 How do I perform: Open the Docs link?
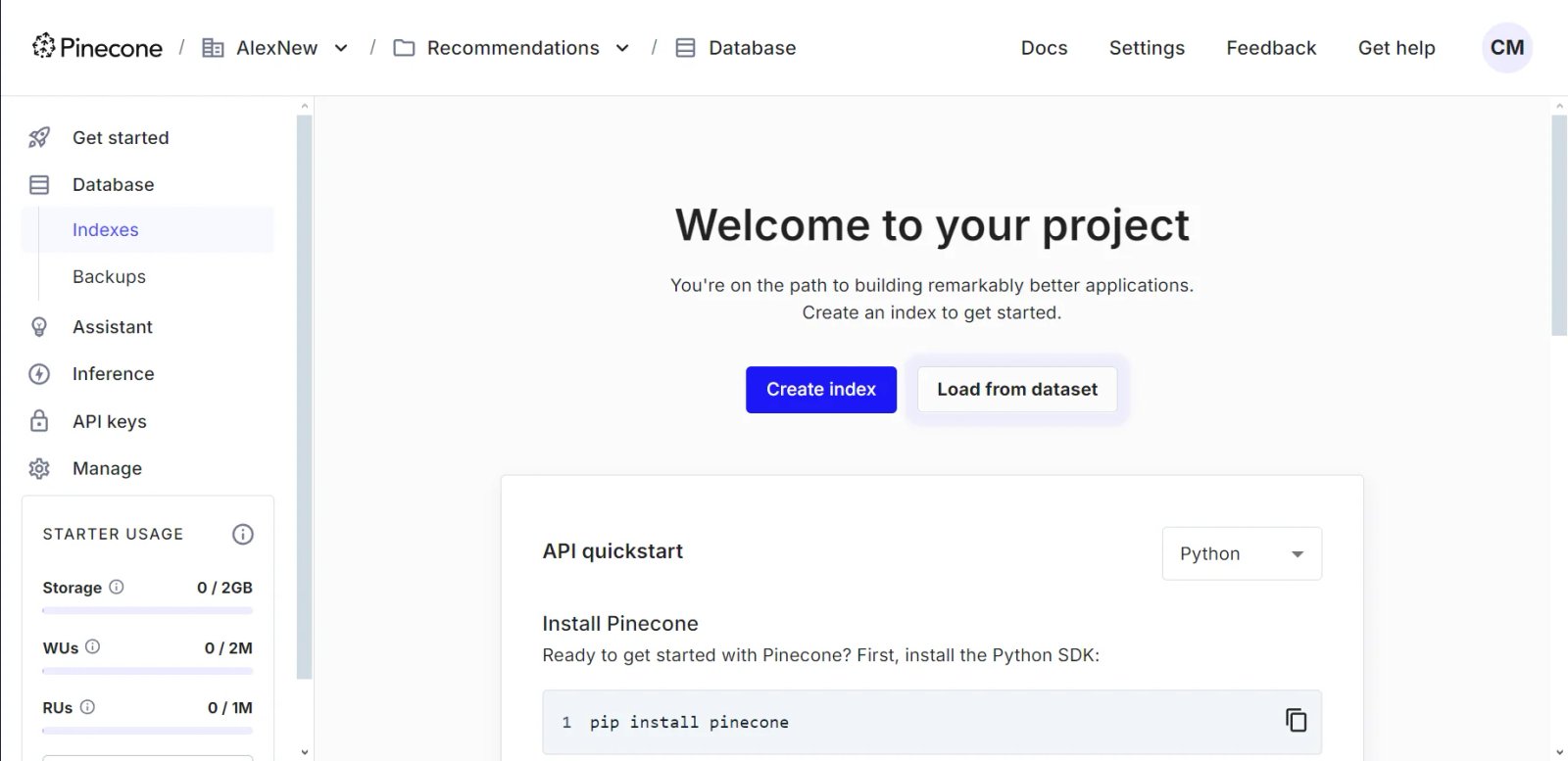click(1045, 48)
